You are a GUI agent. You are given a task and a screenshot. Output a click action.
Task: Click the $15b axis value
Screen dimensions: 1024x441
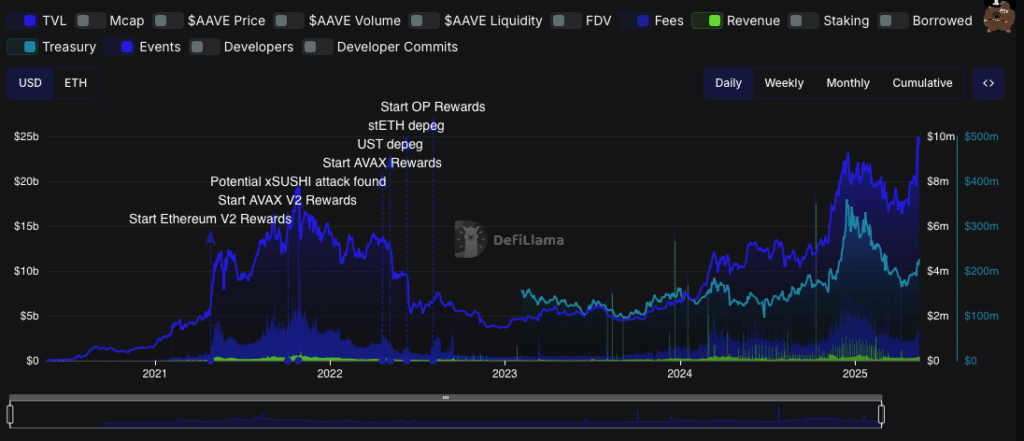coord(26,226)
